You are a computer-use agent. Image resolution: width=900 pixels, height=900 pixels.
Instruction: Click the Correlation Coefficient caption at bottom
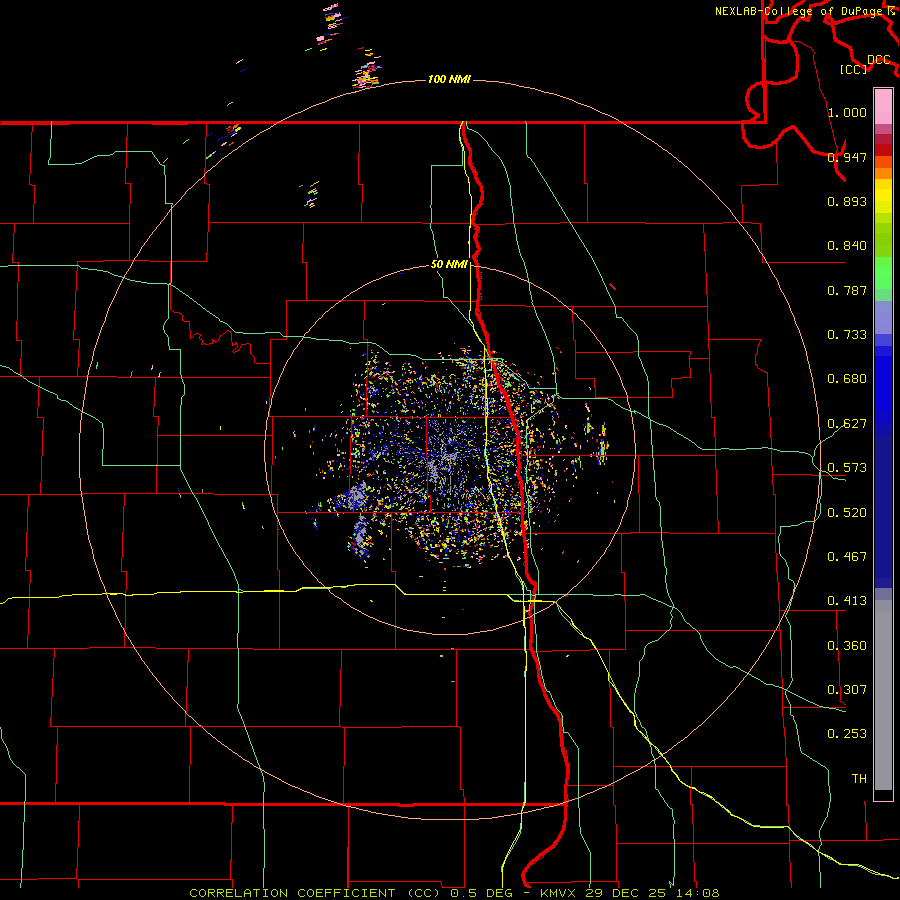tap(455, 893)
